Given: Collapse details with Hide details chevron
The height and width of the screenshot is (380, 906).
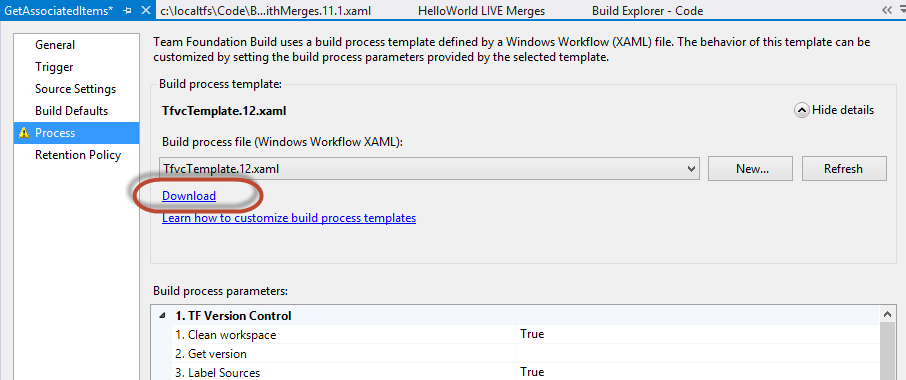Looking at the screenshot, I should [801, 110].
